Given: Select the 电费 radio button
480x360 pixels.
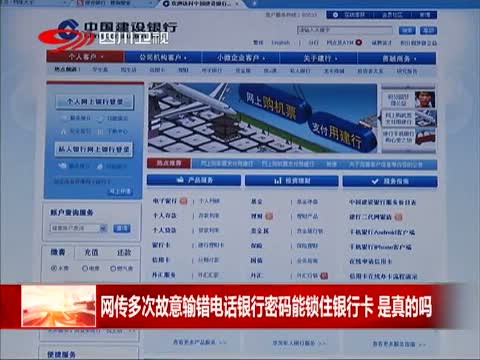Looking at the screenshot, I should point(85,268).
